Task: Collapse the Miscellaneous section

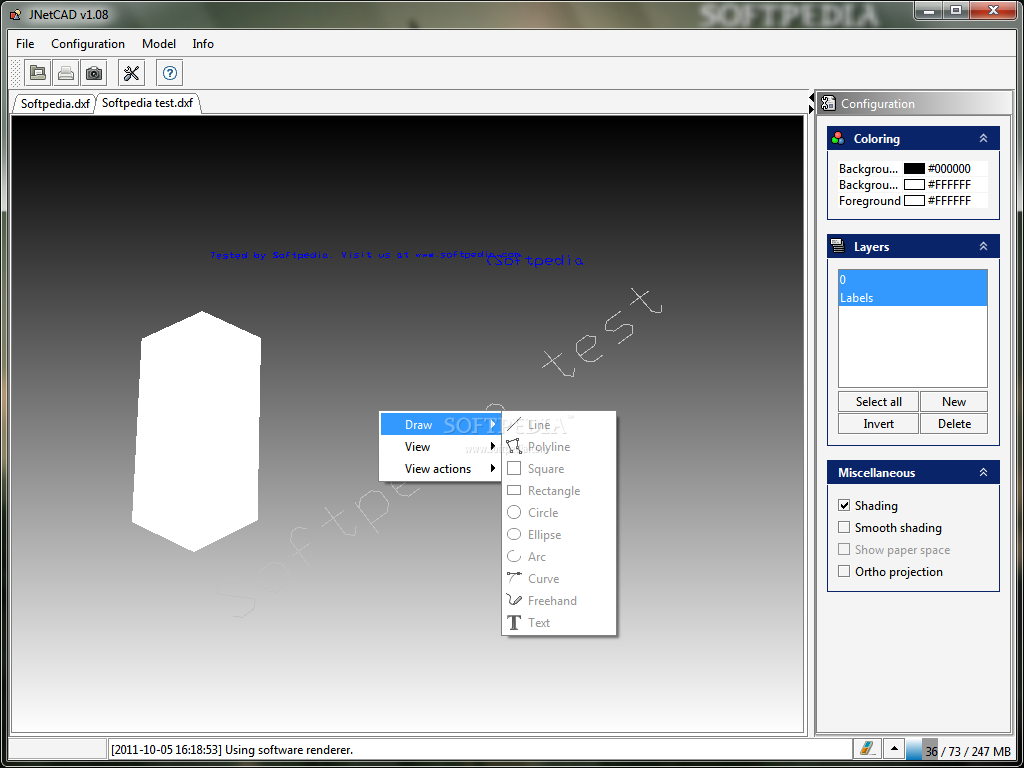Action: [984, 472]
